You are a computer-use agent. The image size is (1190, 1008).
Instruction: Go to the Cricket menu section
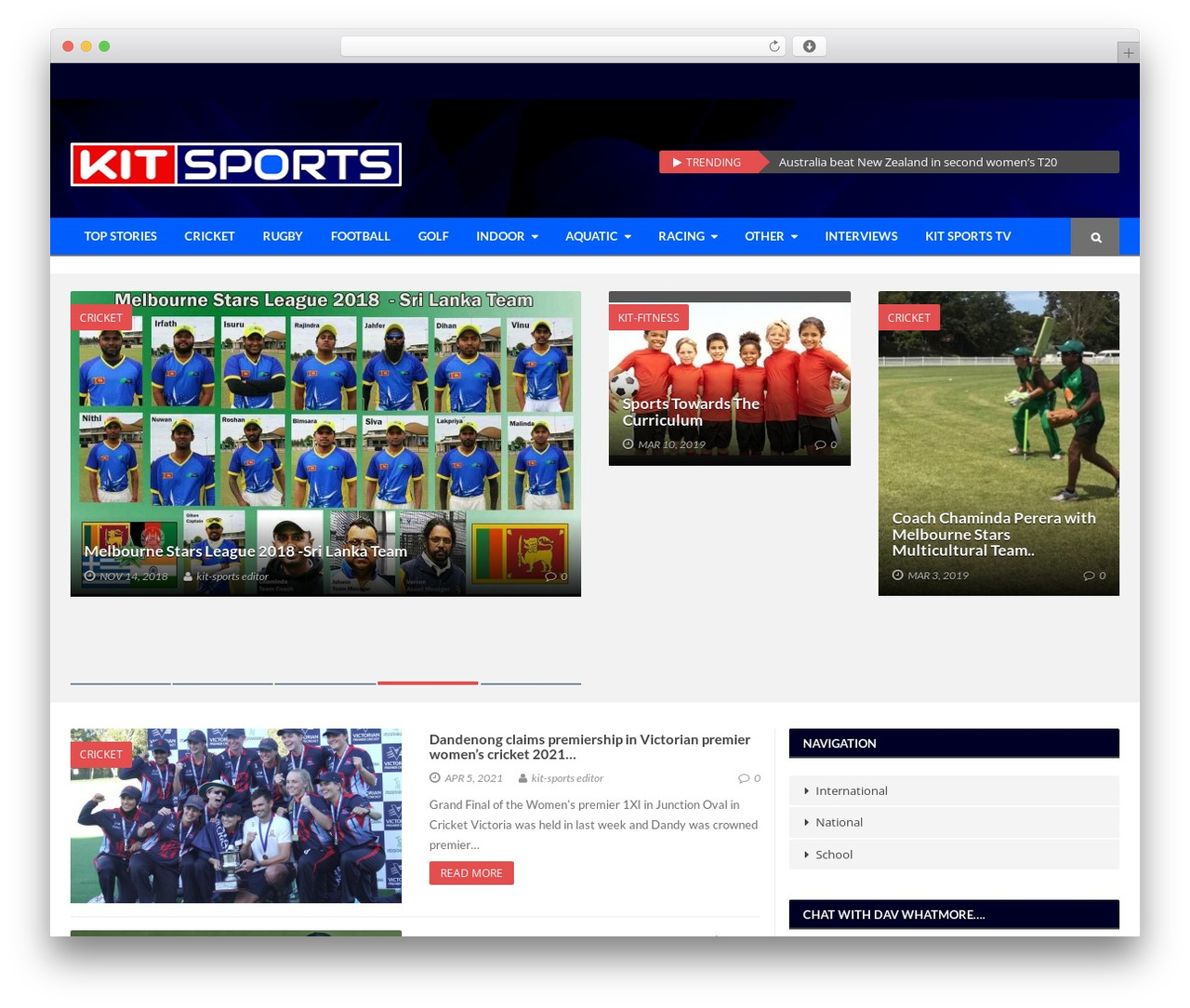(209, 236)
